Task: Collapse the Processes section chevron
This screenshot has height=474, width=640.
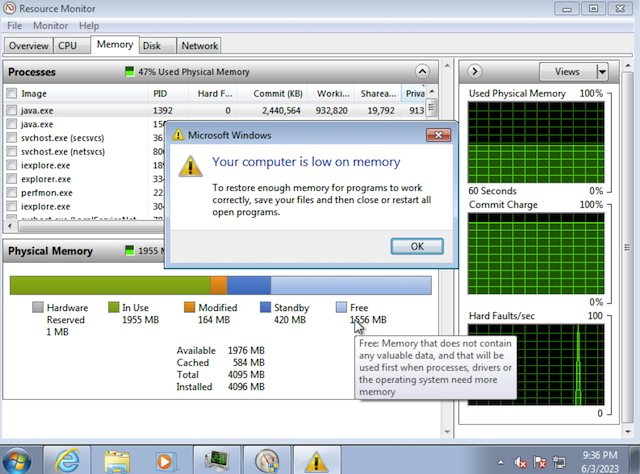Action: (422, 72)
